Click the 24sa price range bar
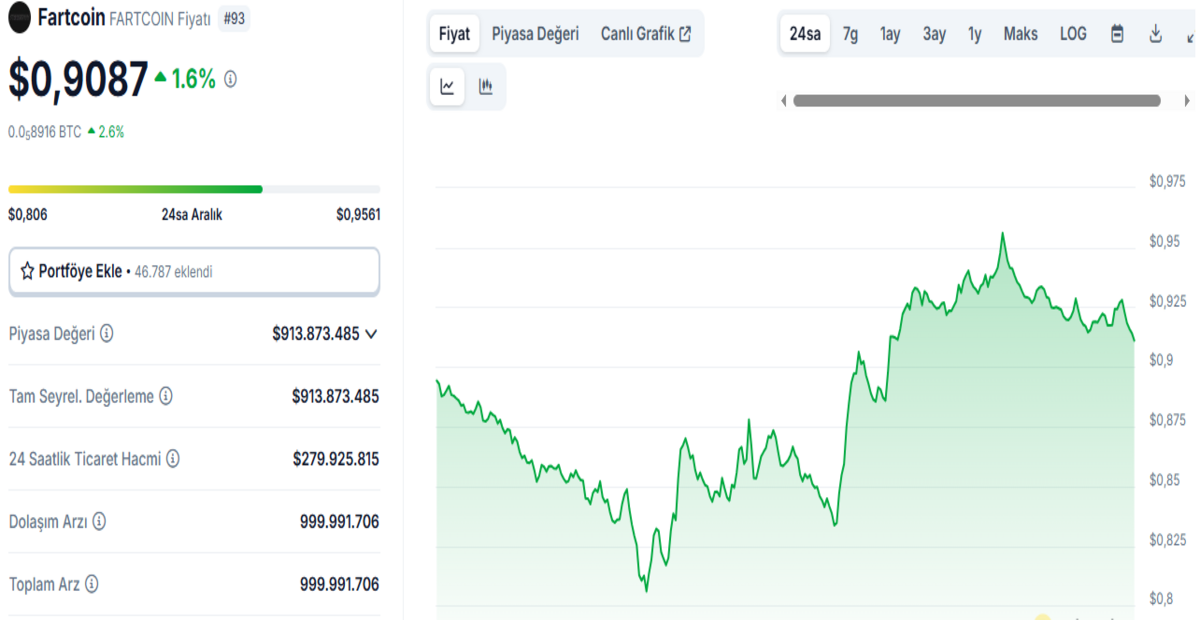This screenshot has width=1200, height=620. 194,189
